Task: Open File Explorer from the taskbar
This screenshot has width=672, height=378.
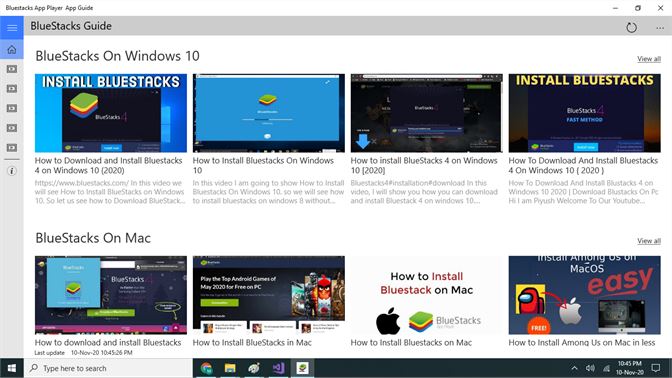Action: (230, 368)
